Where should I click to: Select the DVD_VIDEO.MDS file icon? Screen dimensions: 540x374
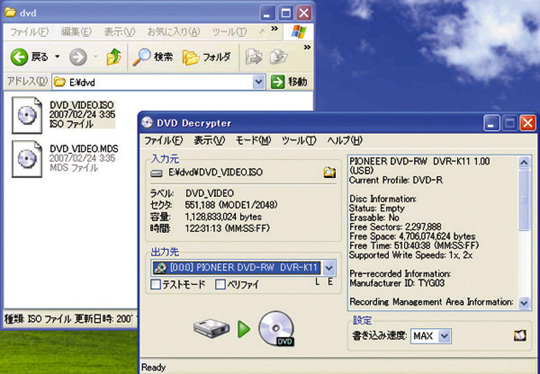tap(27, 159)
